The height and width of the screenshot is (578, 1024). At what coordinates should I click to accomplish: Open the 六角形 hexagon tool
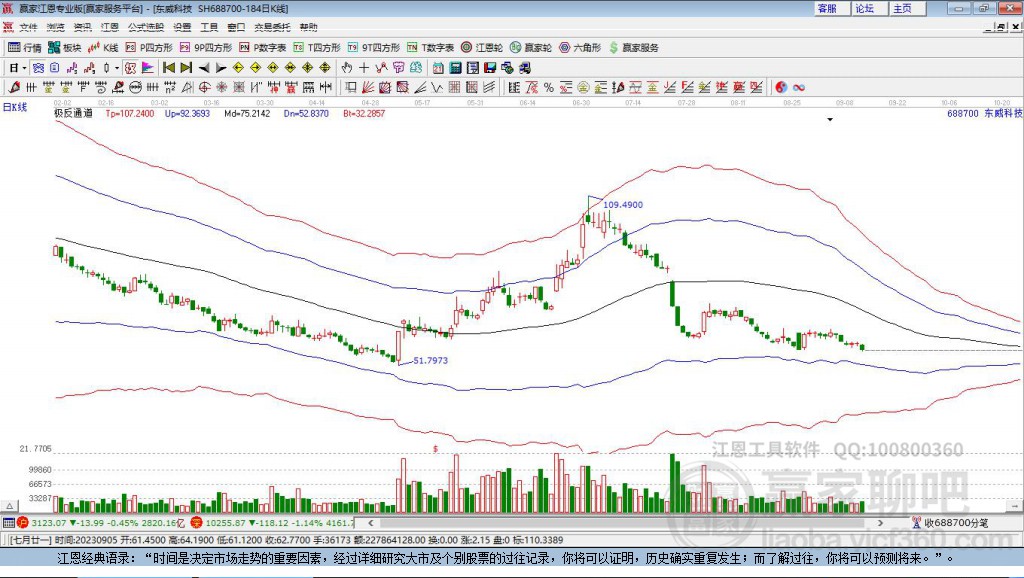coord(580,48)
